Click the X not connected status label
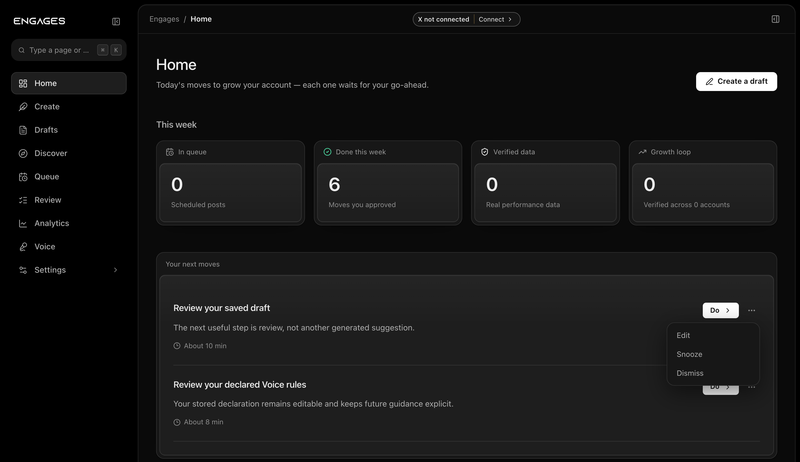 click(443, 19)
